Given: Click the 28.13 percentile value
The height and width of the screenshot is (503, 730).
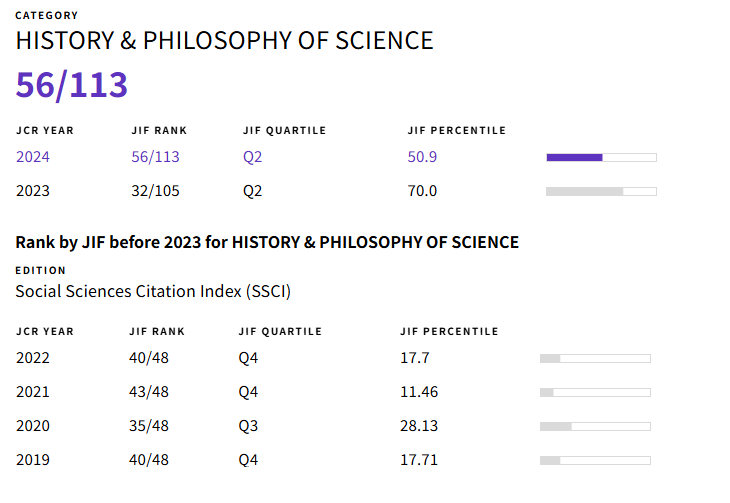Looking at the screenshot, I should (419, 426).
